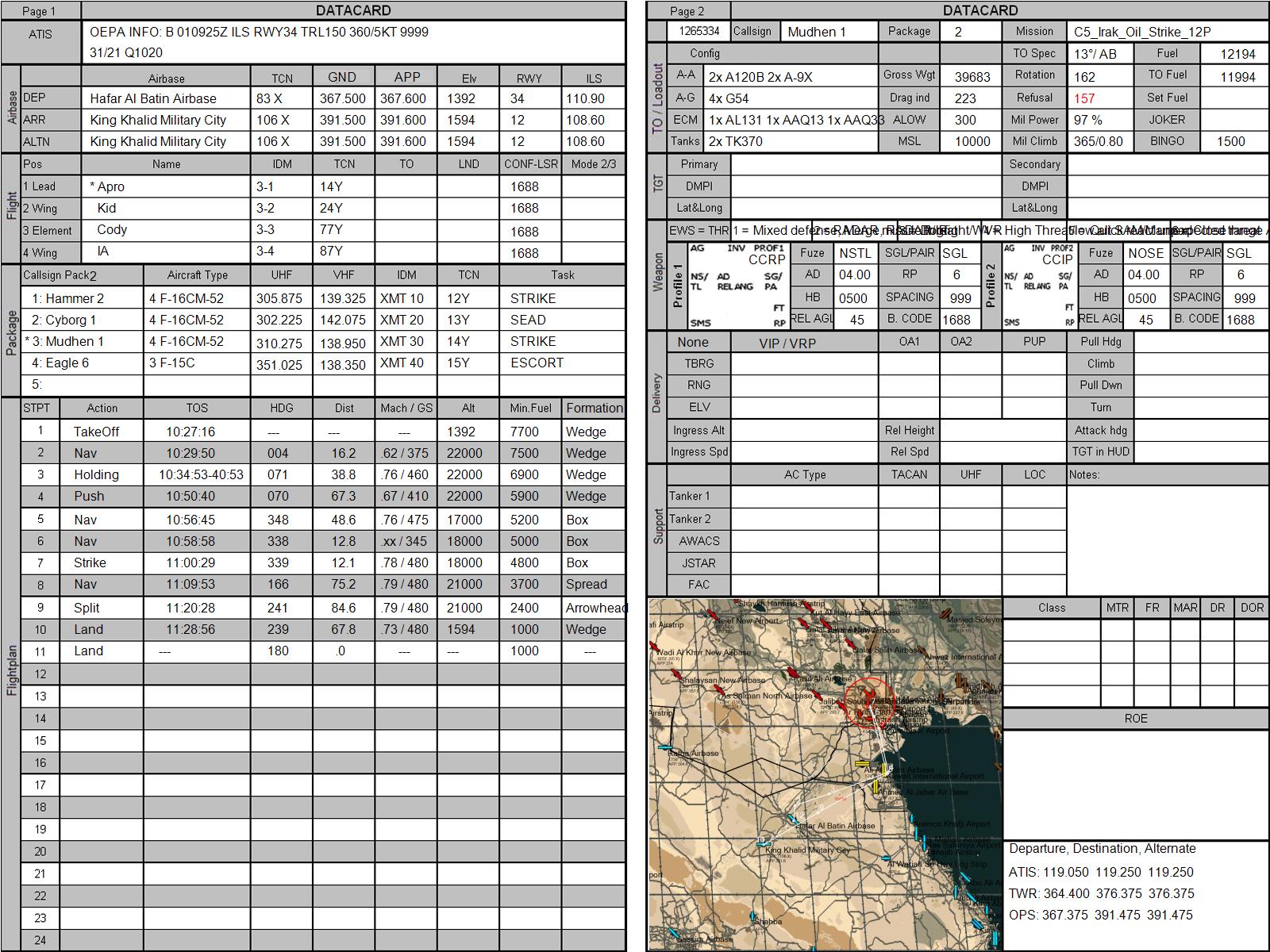
Task: Click 'King Khalid Military City' in ARR row
Action: (x=158, y=120)
